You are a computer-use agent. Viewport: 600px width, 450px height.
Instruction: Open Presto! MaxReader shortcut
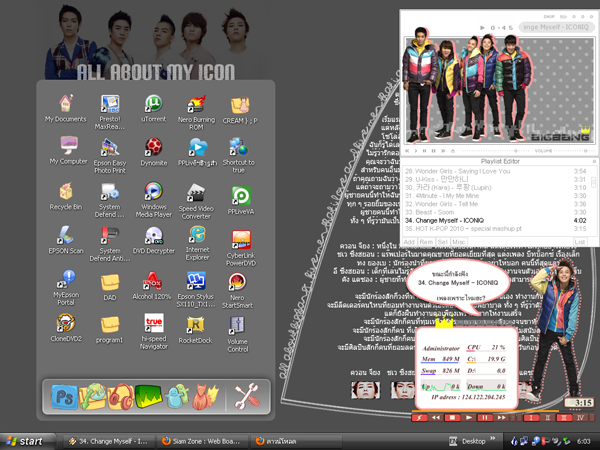tap(110, 112)
